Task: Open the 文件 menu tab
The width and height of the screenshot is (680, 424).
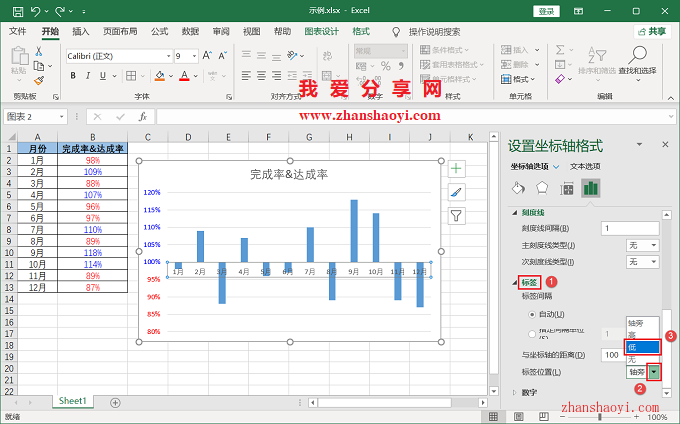Action: [18, 32]
